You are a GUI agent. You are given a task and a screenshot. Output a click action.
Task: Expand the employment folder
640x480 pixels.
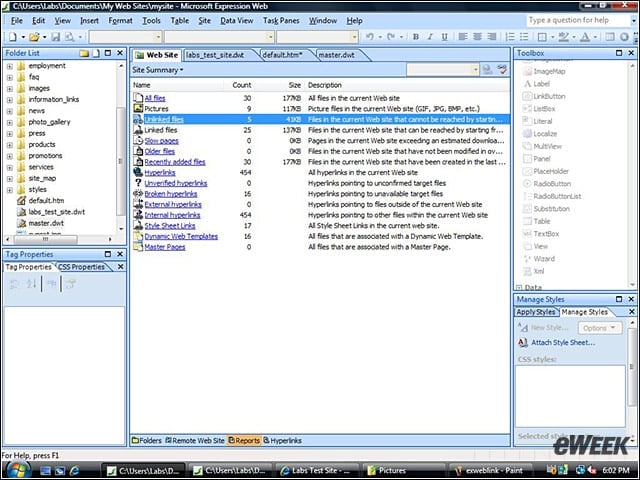(10, 66)
